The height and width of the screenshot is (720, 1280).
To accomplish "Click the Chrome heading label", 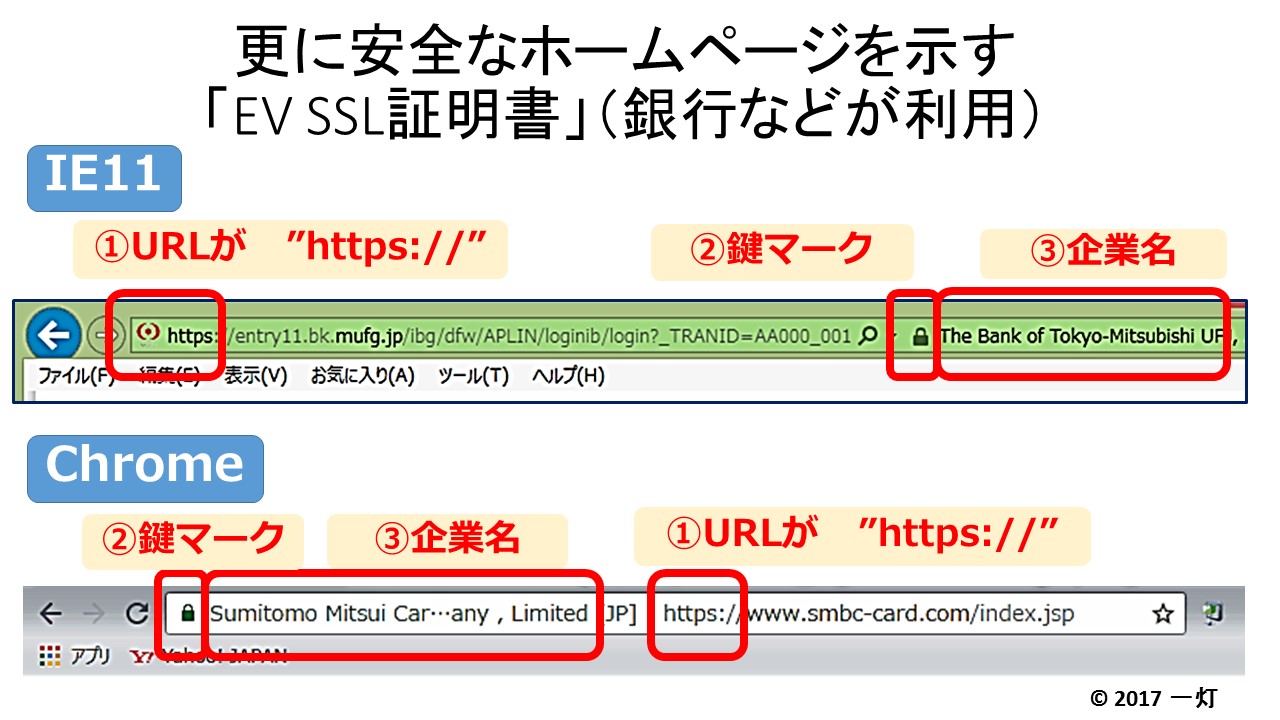I will coord(145,468).
